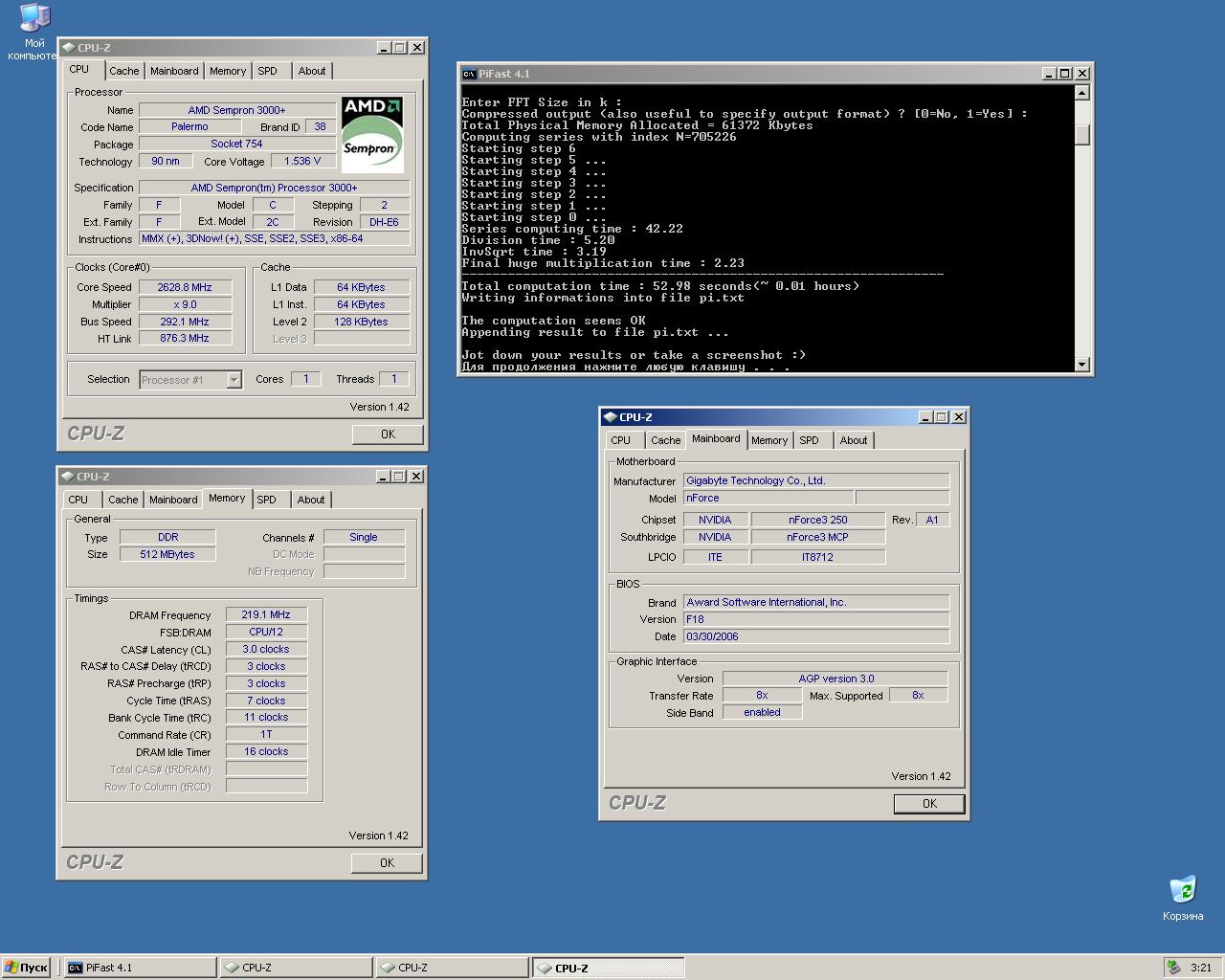Click the Package field Socket 754
Viewport: 1225px width, 980px height.
236,144
